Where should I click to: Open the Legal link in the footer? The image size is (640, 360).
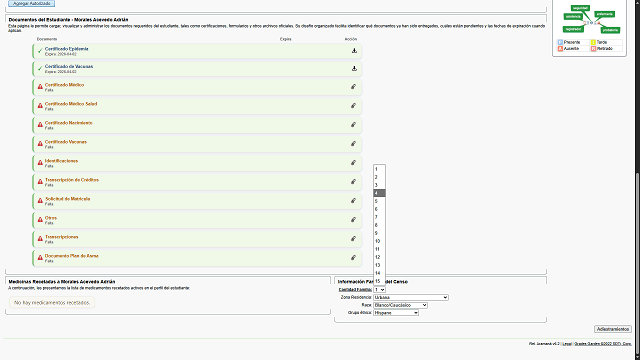[x=567, y=344]
